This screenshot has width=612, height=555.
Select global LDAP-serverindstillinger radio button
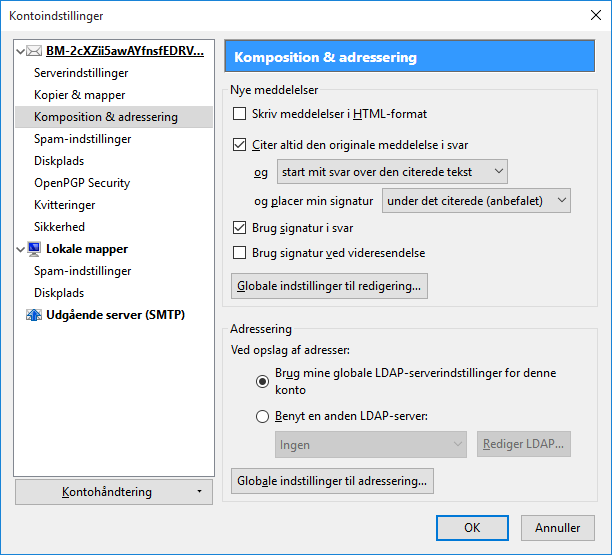coord(263,381)
